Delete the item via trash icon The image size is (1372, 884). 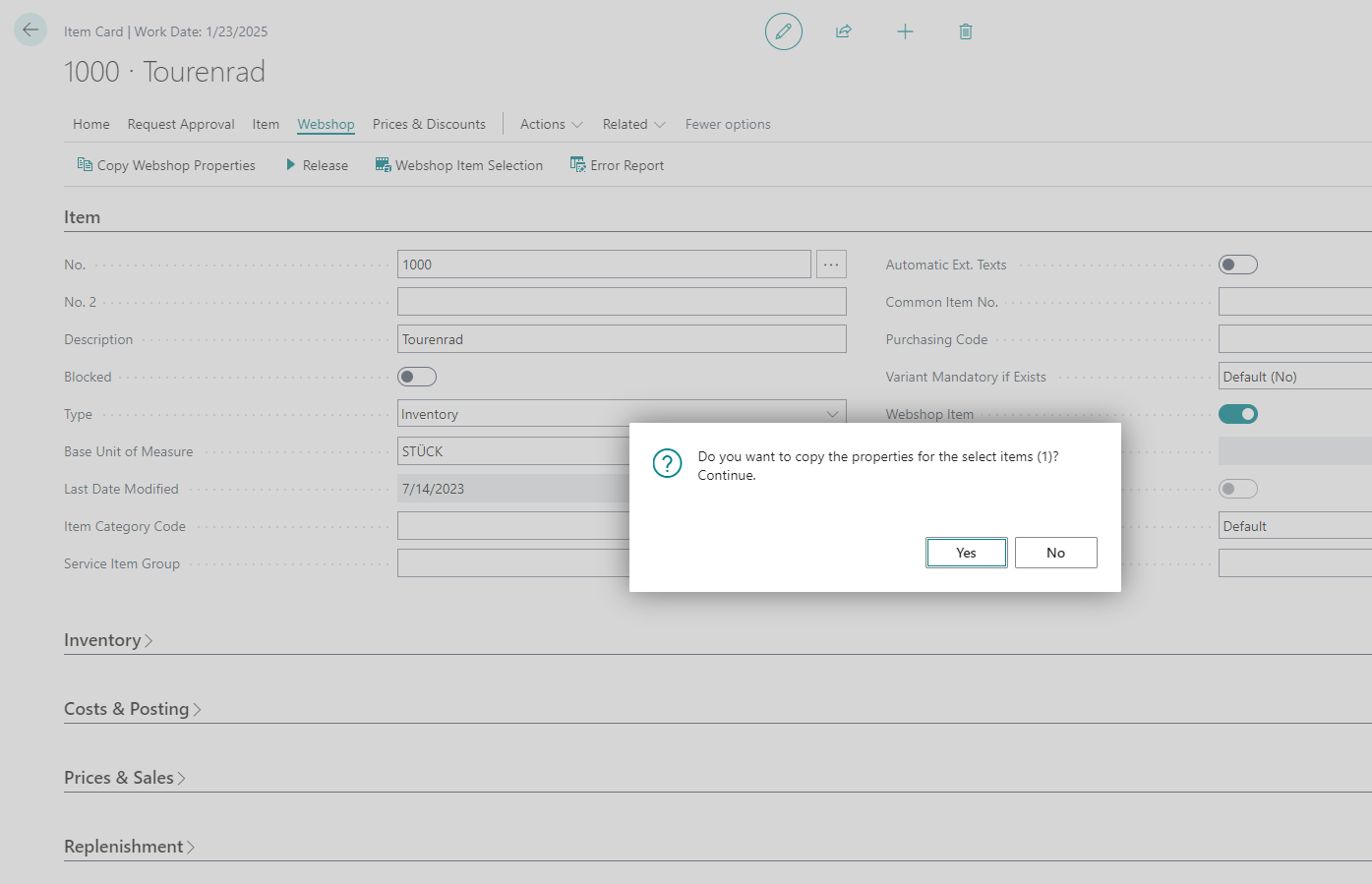pyautogui.click(x=966, y=31)
